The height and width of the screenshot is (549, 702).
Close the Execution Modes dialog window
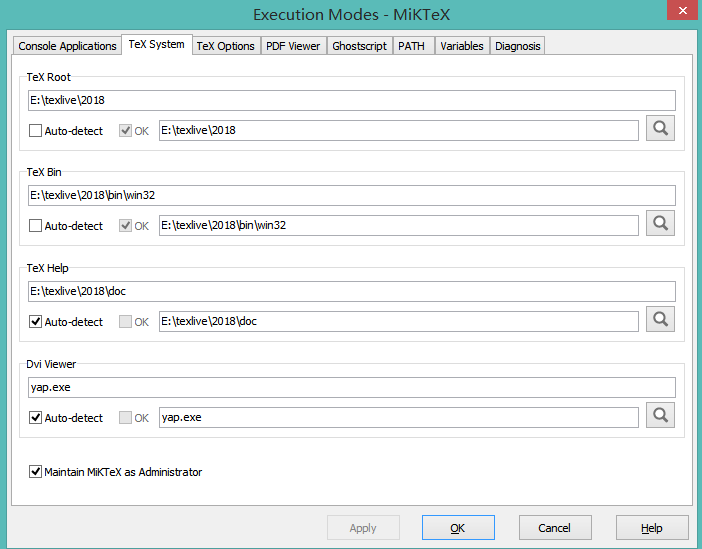(683, 10)
